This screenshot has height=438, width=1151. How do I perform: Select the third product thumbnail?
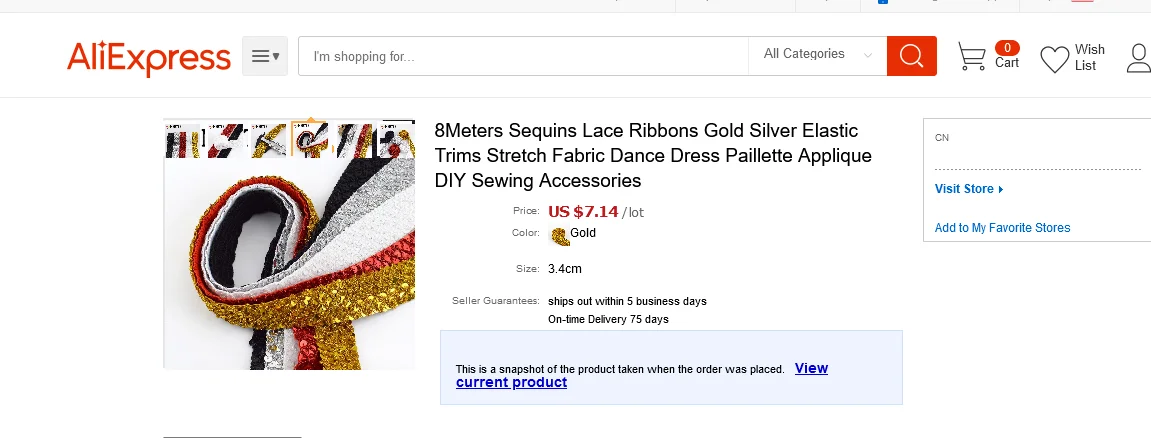tap(269, 140)
